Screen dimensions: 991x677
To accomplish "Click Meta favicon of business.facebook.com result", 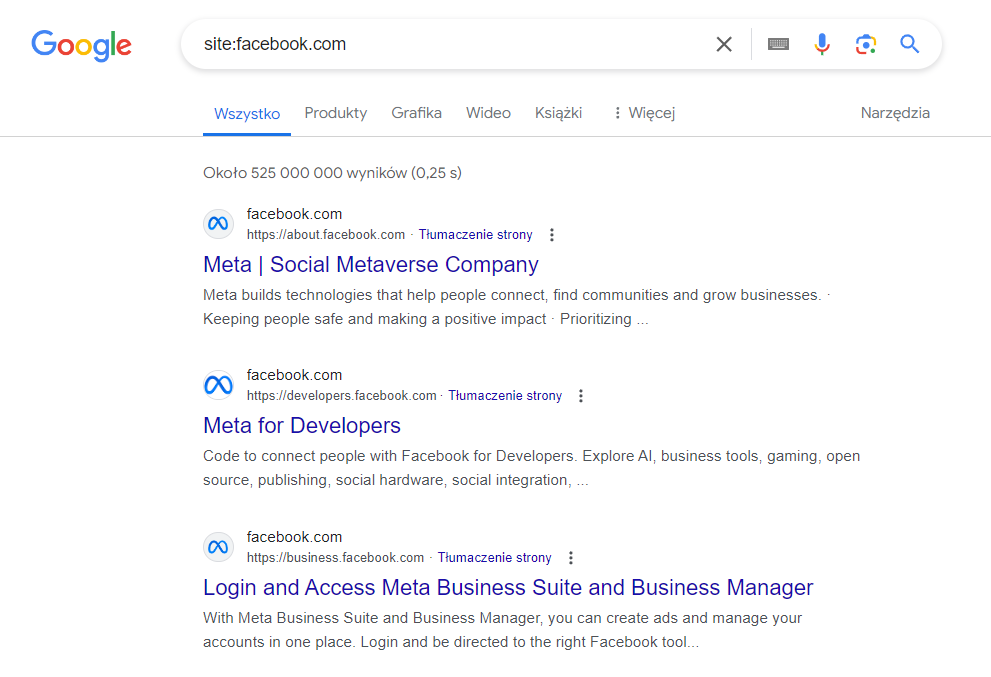I will click(x=219, y=547).
